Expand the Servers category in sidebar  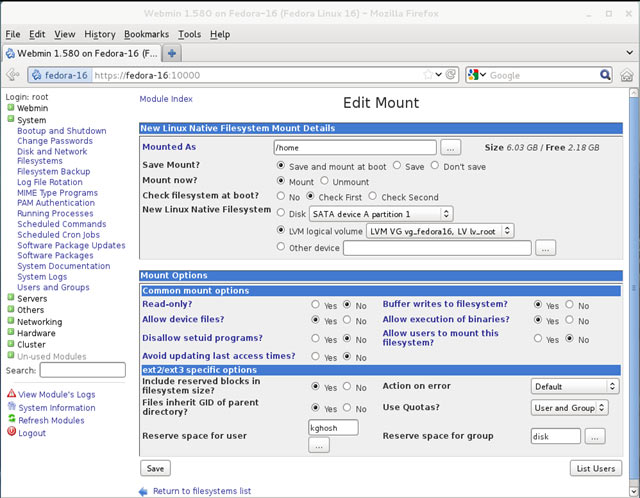point(32,298)
